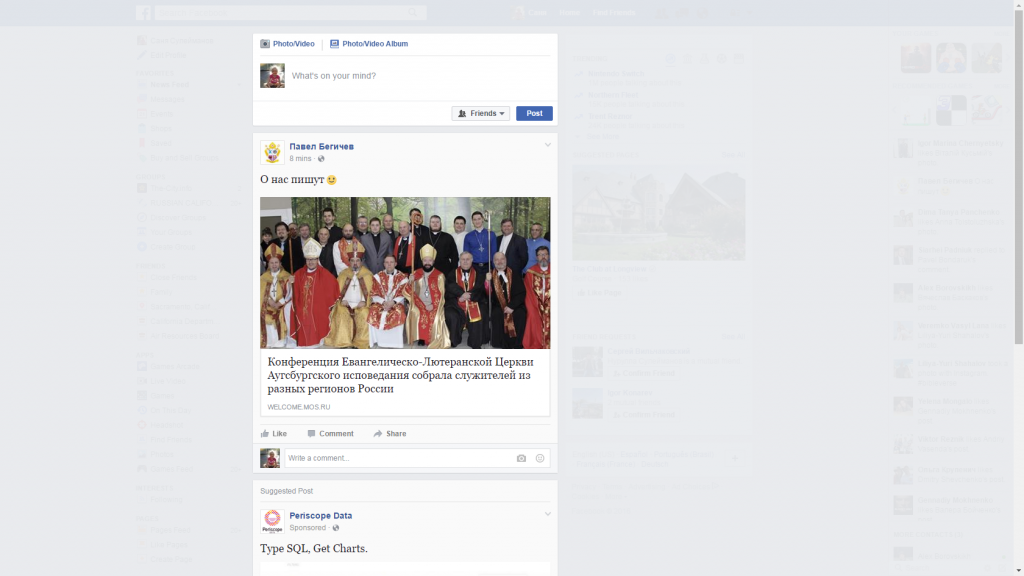
Task: Open the Close Friends list
Action: 174,278
